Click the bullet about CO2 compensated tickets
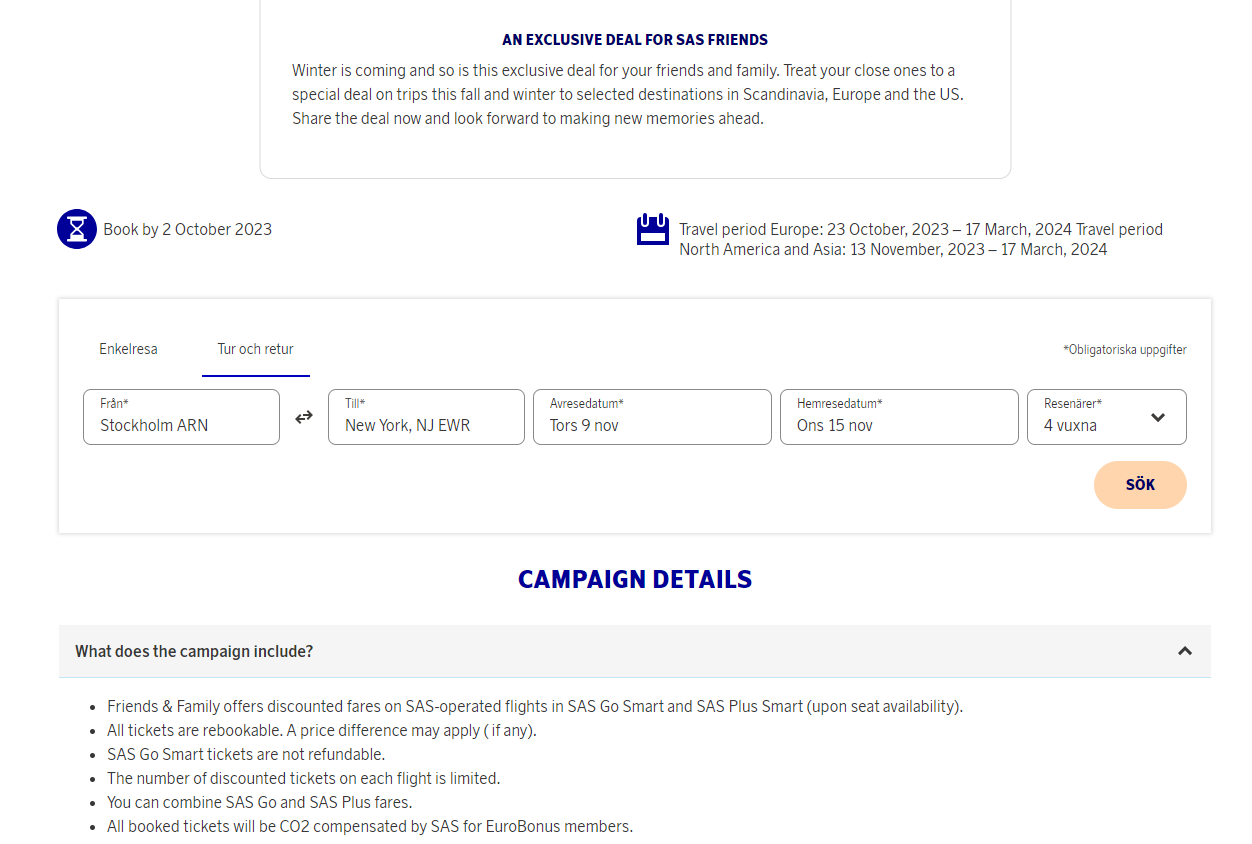 point(370,826)
